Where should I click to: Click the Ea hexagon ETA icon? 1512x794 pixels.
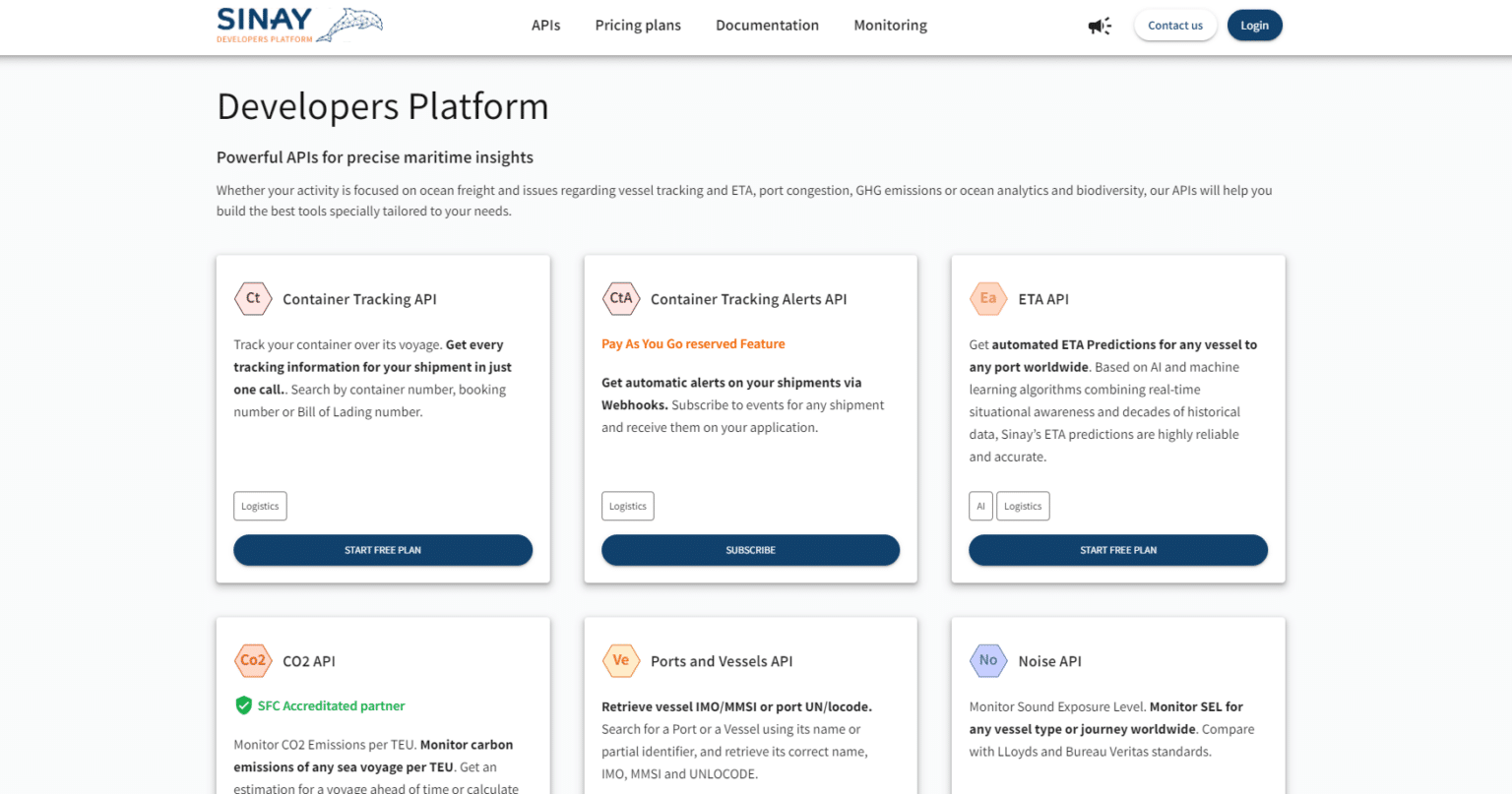[987, 298]
